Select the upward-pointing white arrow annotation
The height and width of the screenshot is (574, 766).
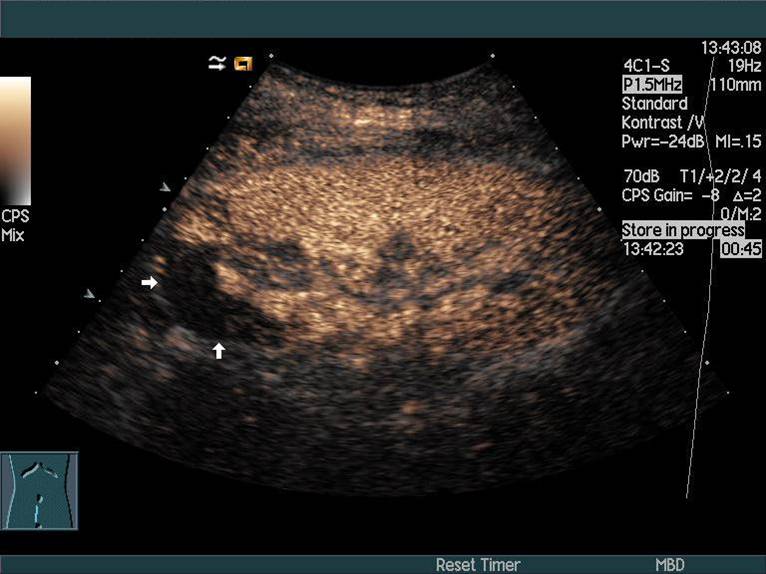(219, 350)
